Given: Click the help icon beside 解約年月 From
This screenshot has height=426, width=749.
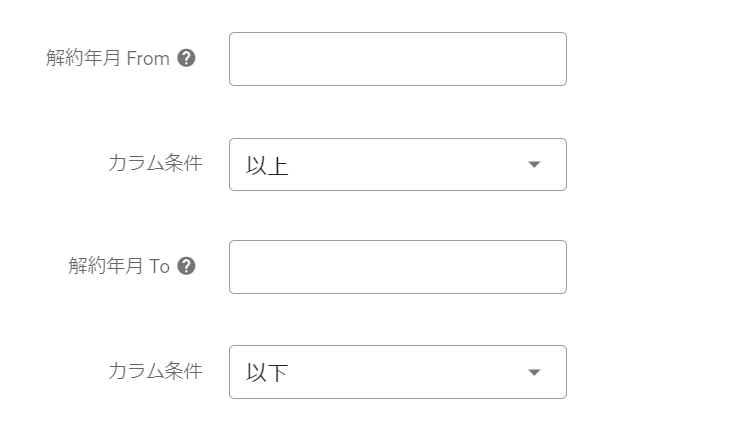Looking at the screenshot, I should [x=186, y=58].
